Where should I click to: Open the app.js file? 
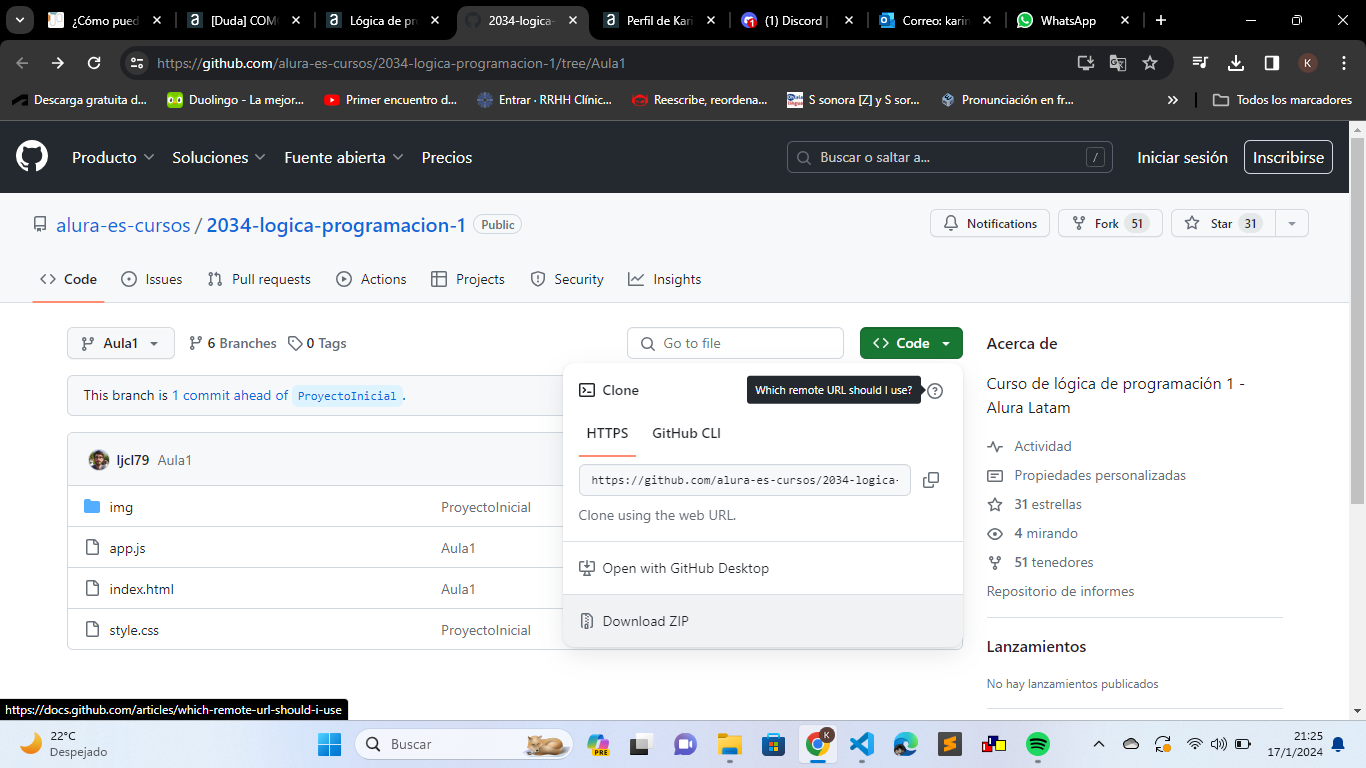pos(127,548)
